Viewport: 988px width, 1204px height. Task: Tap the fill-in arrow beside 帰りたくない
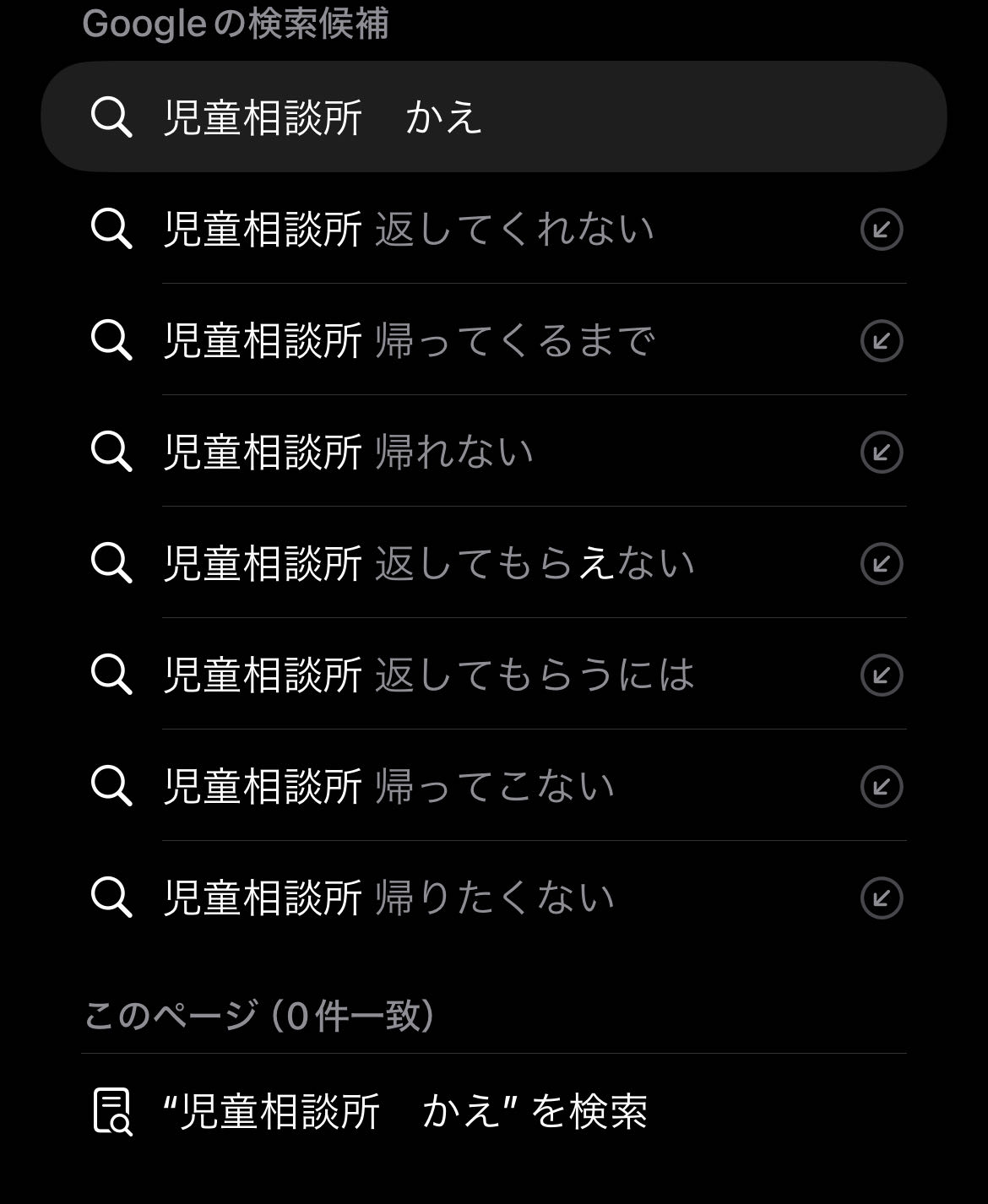pyautogui.click(x=882, y=898)
